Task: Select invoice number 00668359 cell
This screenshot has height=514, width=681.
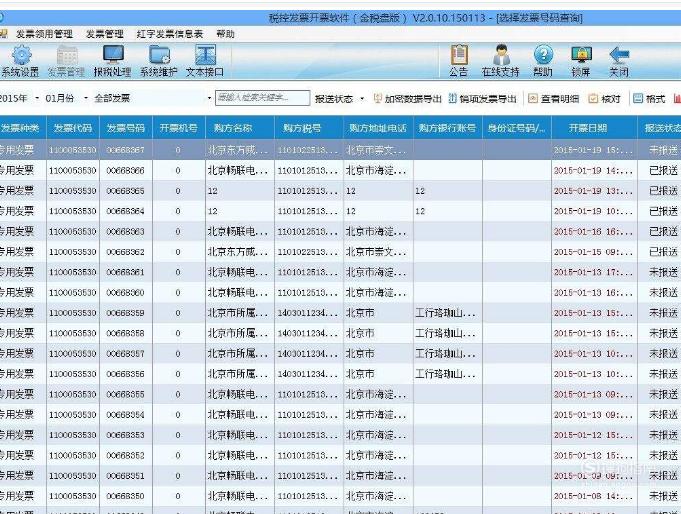Action: point(126,313)
